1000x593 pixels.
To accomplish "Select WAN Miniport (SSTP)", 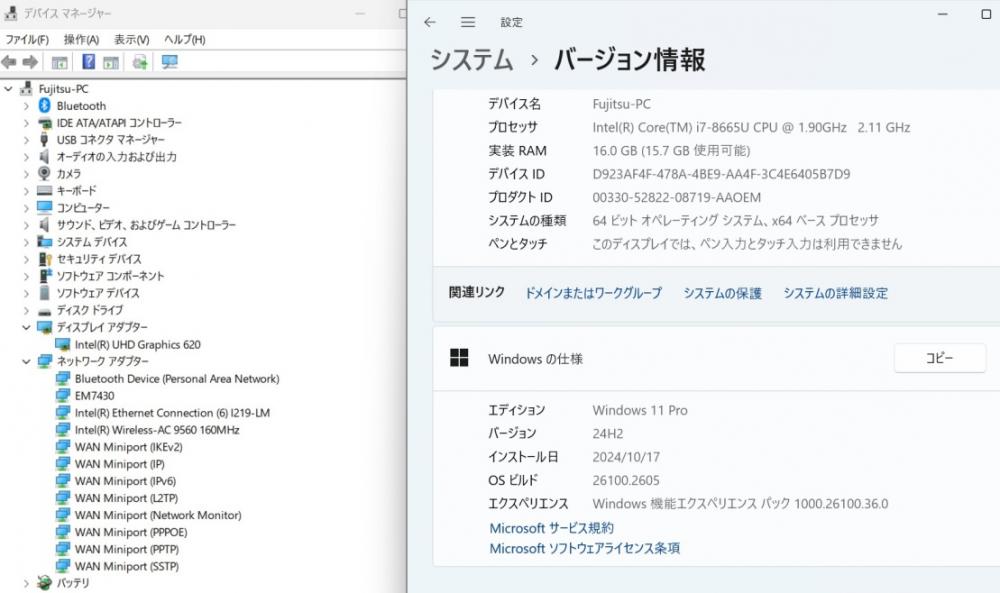I will pyautogui.click(x=127, y=566).
